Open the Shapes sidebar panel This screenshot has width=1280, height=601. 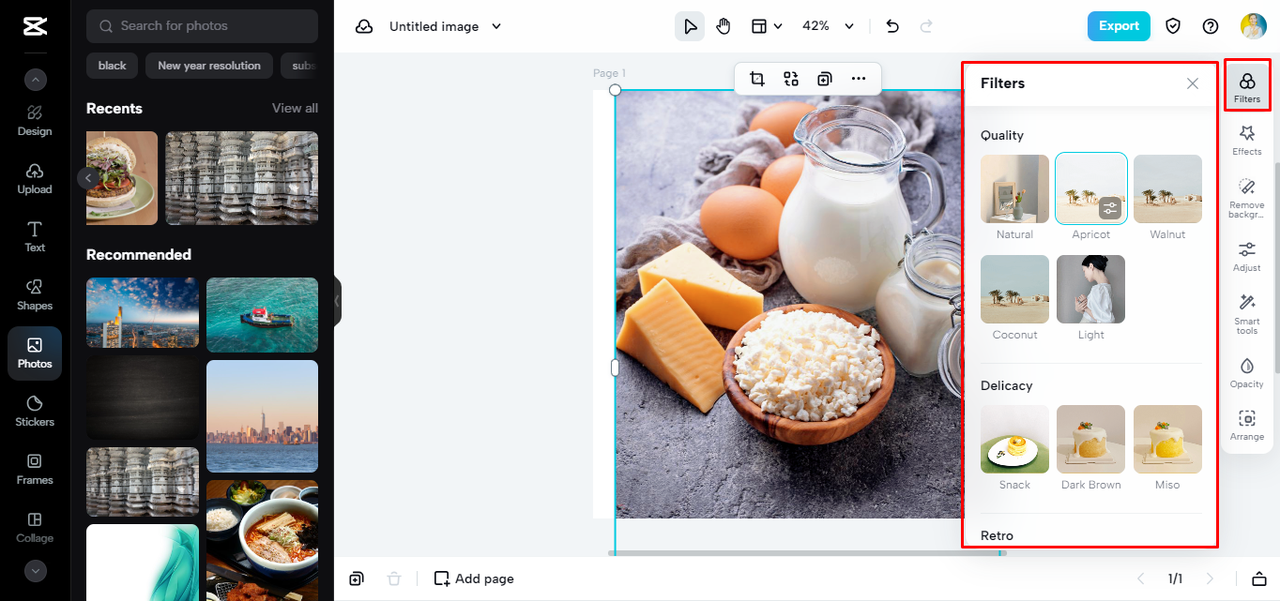coord(35,294)
